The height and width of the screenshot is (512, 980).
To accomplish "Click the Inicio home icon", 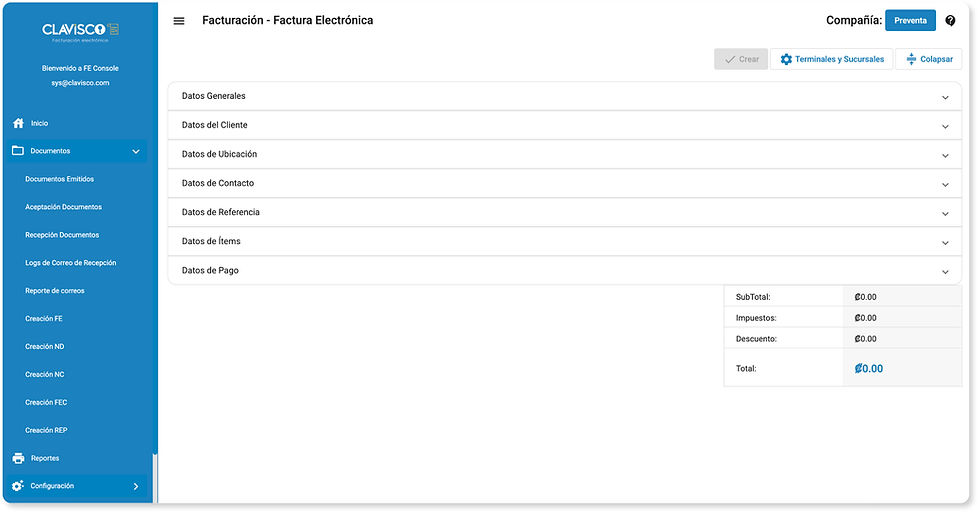I will pos(18,123).
